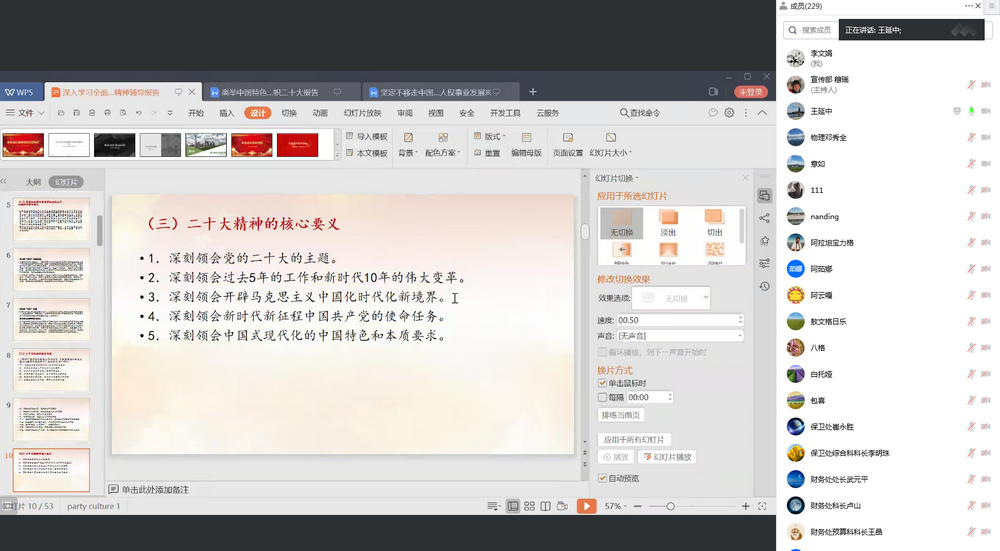Switch to the 大纲 outline pane tab

point(33,182)
